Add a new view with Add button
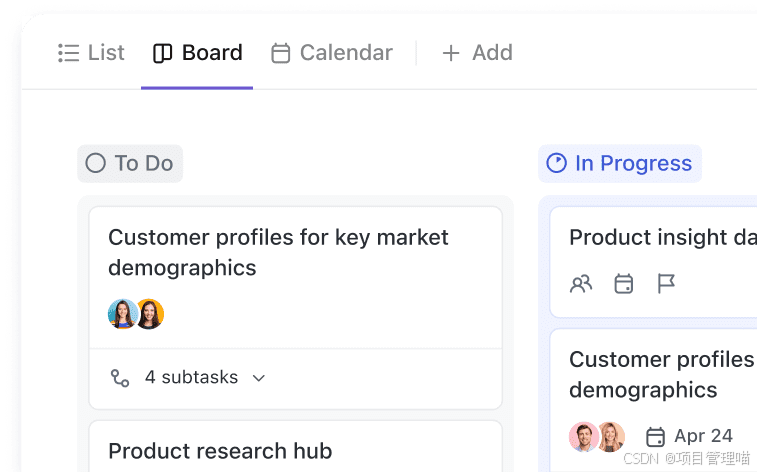This screenshot has width=757, height=472. (x=477, y=53)
